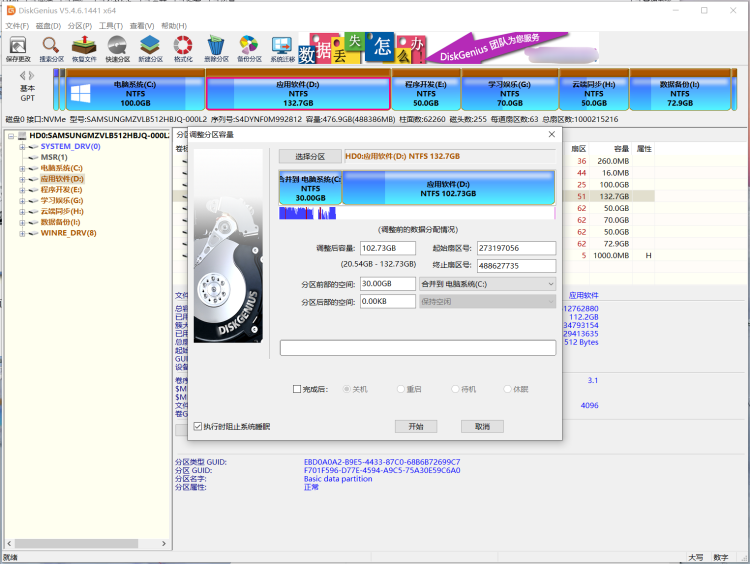Expand the SYSTEM_DRV(0) tree node
Image resolution: width=750 pixels, height=564 pixels.
coord(22,147)
